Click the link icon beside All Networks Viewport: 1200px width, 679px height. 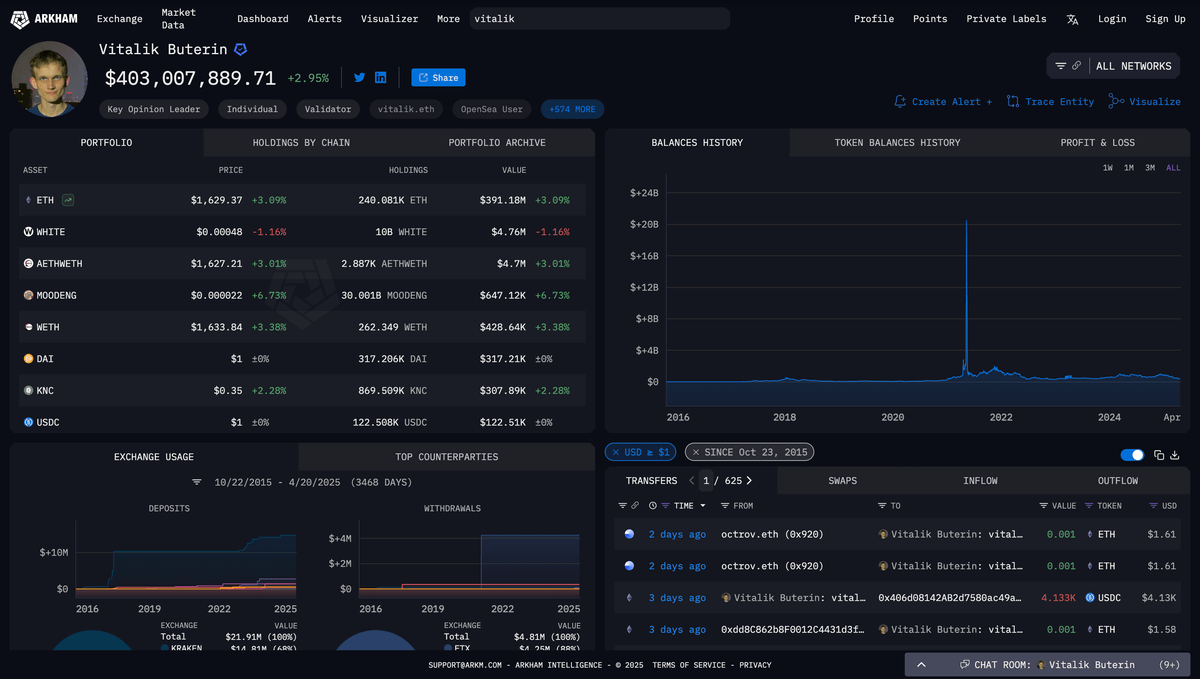[x=1076, y=66]
